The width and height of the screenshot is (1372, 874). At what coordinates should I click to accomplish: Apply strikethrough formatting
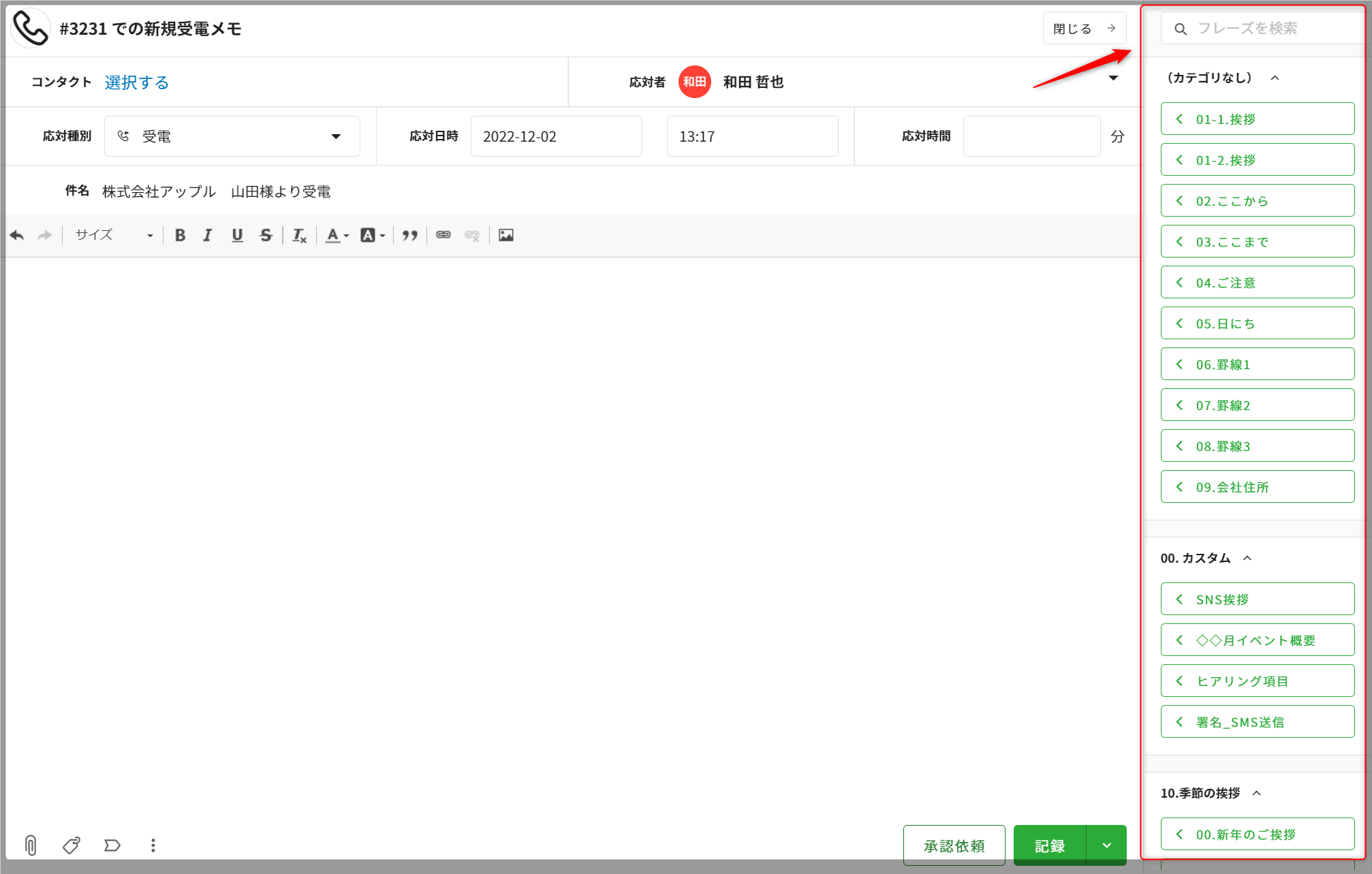pyautogui.click(x=266, y=235)
